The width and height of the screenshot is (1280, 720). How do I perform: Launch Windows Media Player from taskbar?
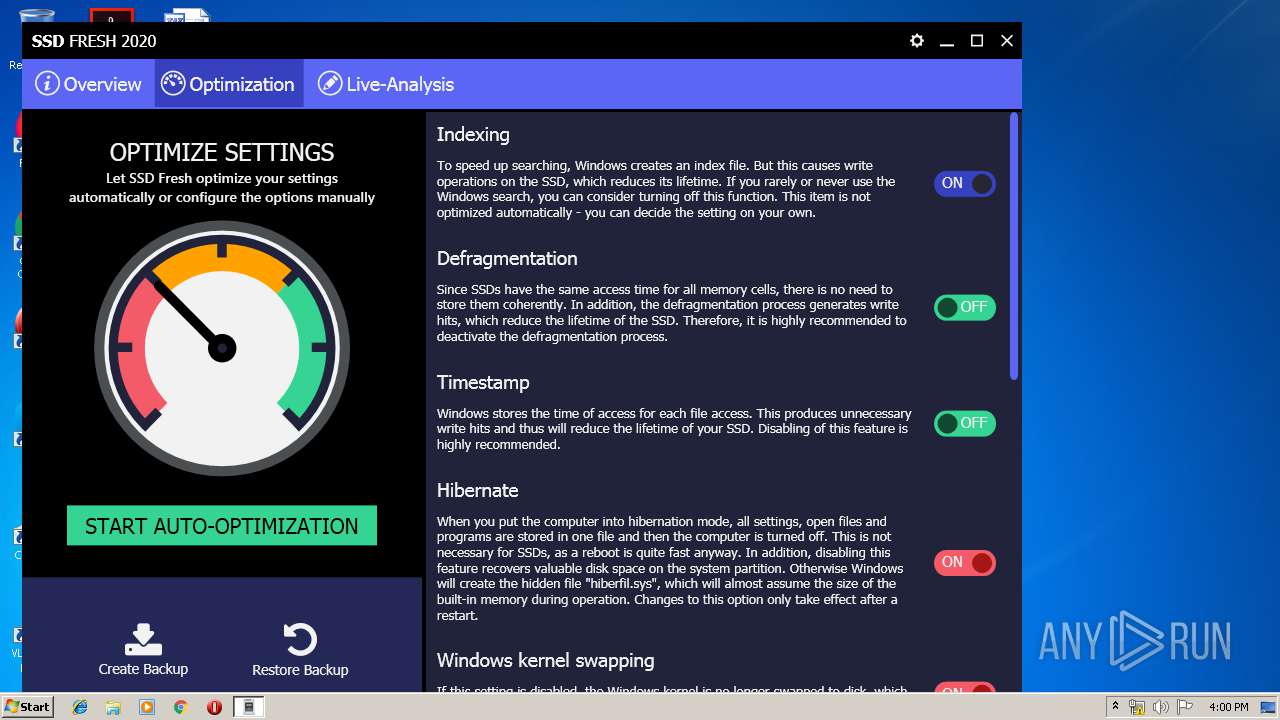tap(147, 707)
